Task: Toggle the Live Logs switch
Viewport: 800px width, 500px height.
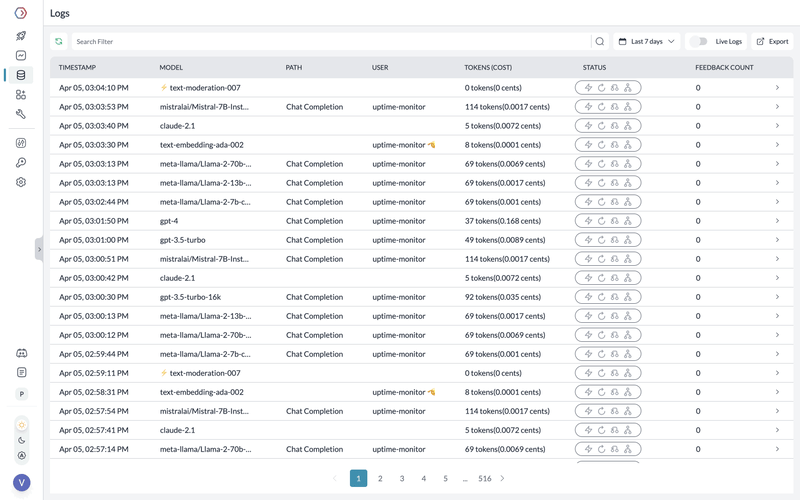Action: [x=698, y=41]
